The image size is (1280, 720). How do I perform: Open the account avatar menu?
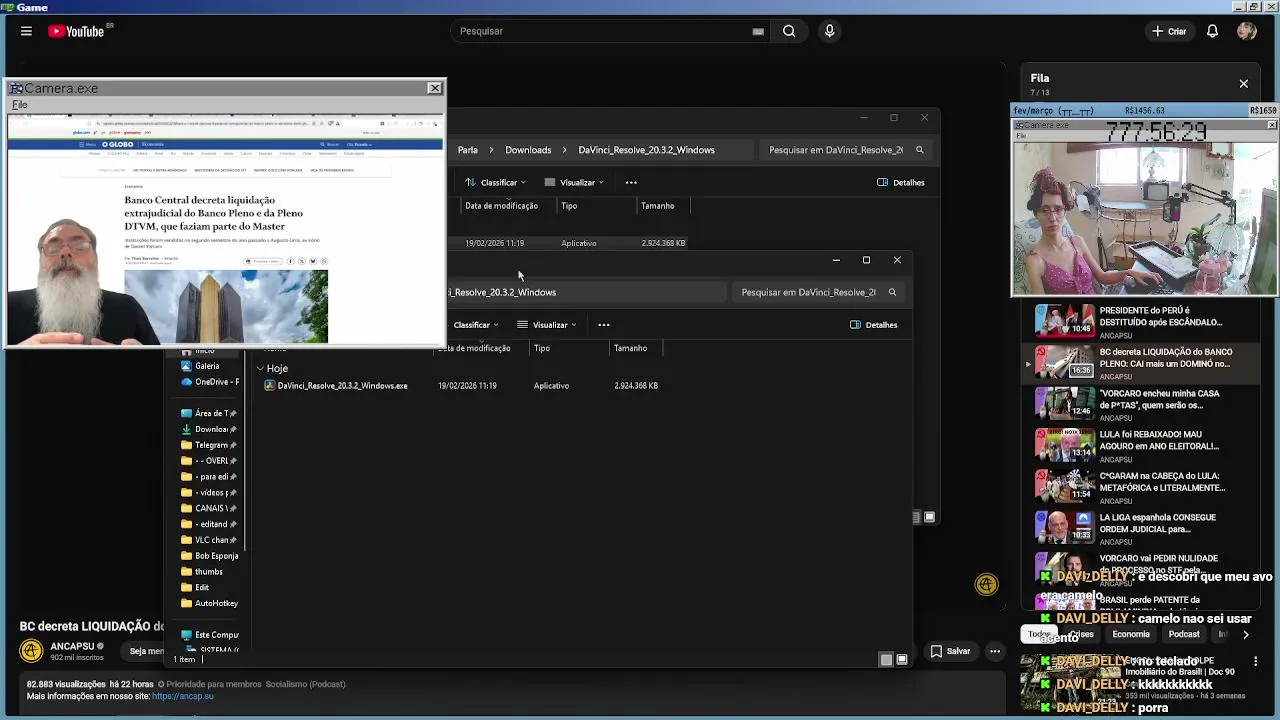tap(1246, 31)
